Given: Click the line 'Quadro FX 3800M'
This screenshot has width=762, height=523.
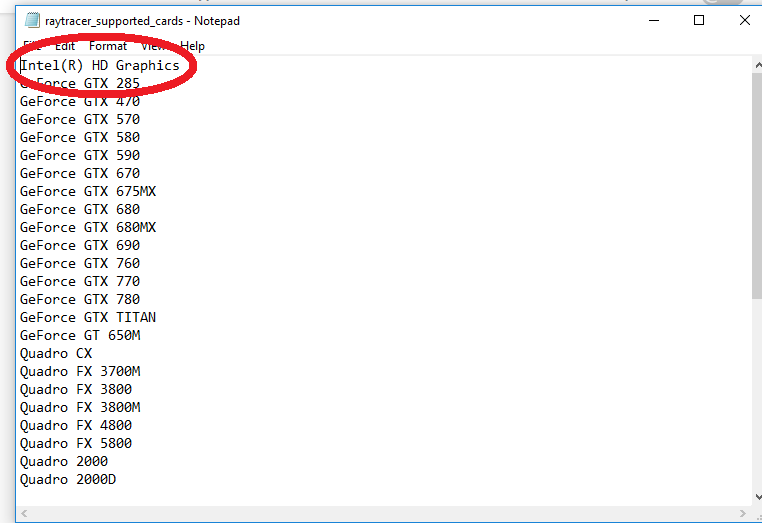Looking at the screenshot, I should [x=80, y=407].
